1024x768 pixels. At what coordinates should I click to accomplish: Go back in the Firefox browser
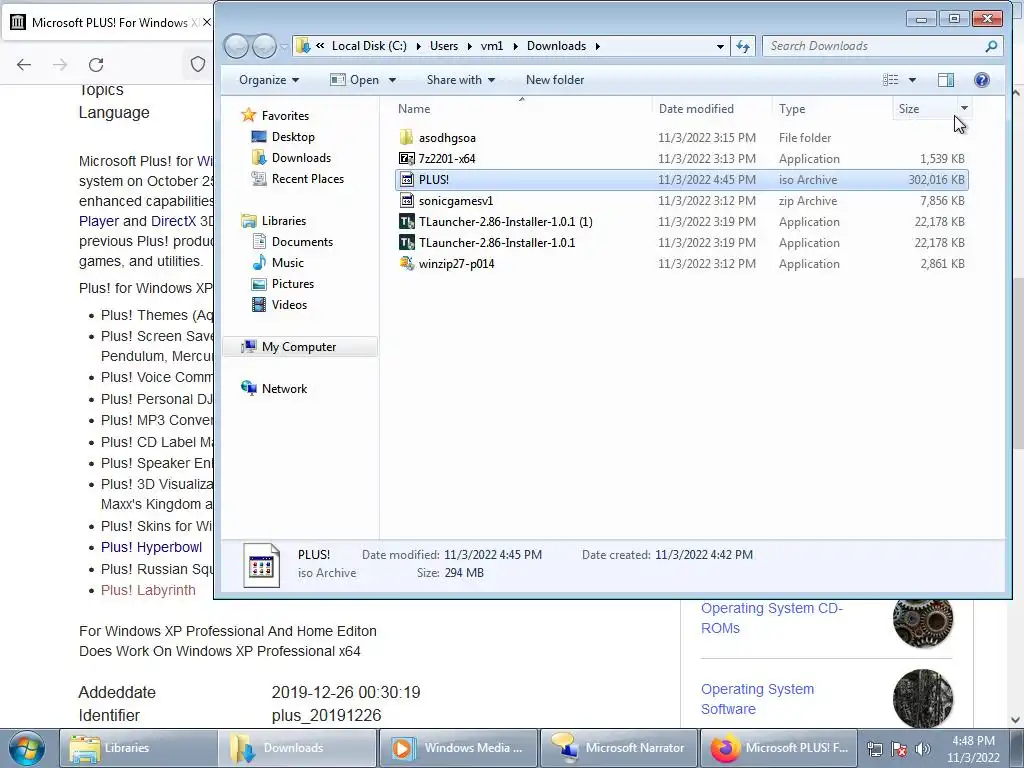point(24,65)
